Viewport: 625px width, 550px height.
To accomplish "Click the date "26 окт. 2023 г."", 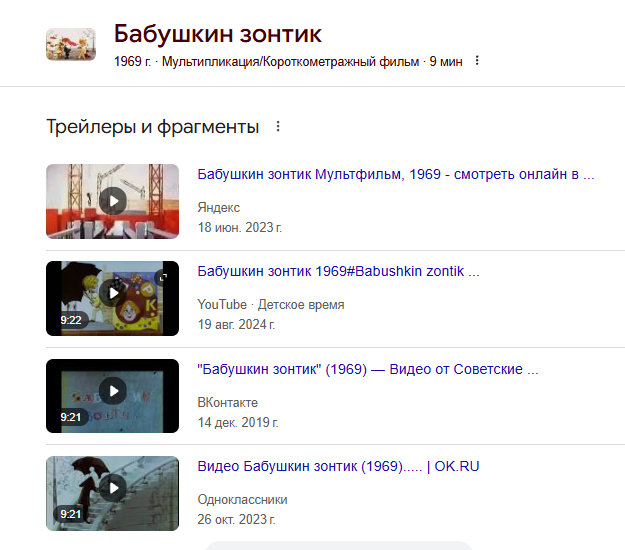I will click(x=236, y=519).
